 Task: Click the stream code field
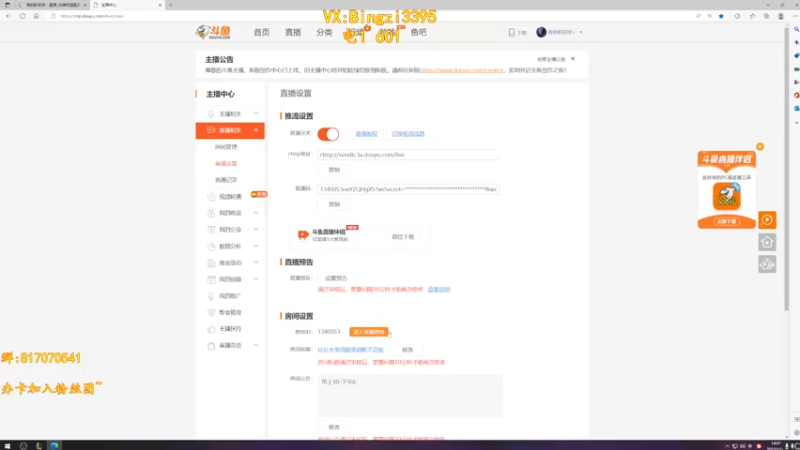click(408, 189)
